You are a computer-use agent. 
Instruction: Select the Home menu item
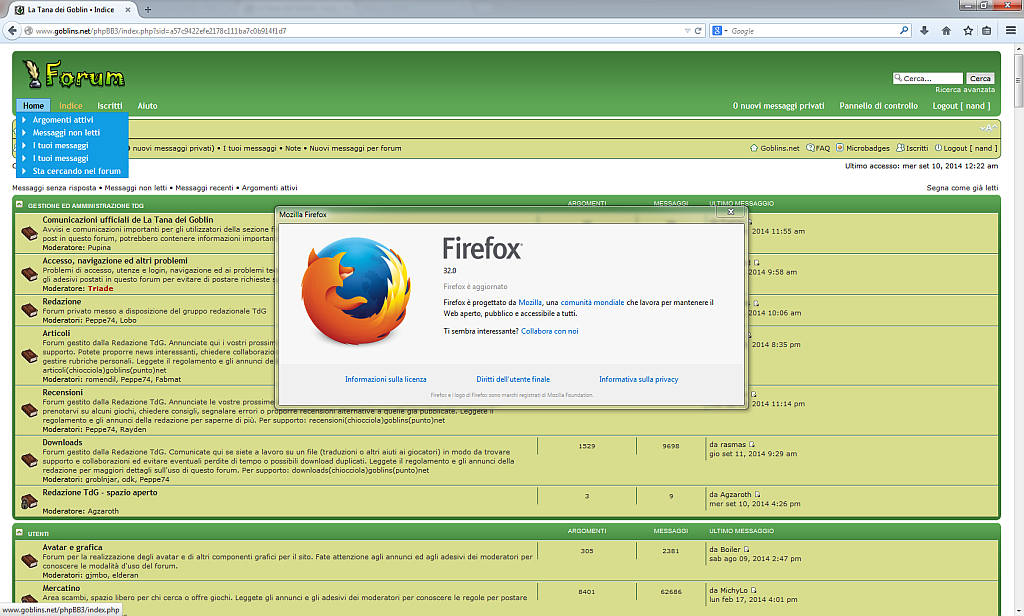pos(33,106)
